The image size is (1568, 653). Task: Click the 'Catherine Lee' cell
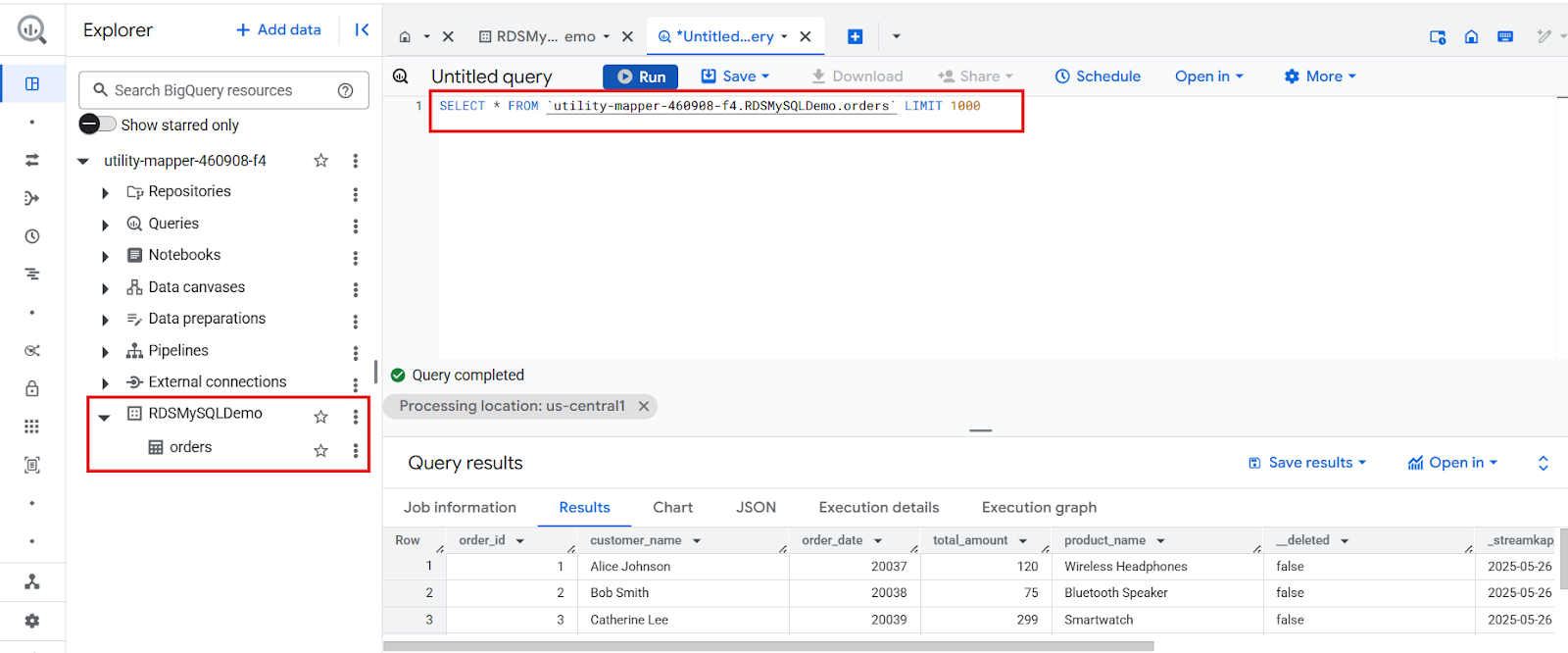pos(629,620)
